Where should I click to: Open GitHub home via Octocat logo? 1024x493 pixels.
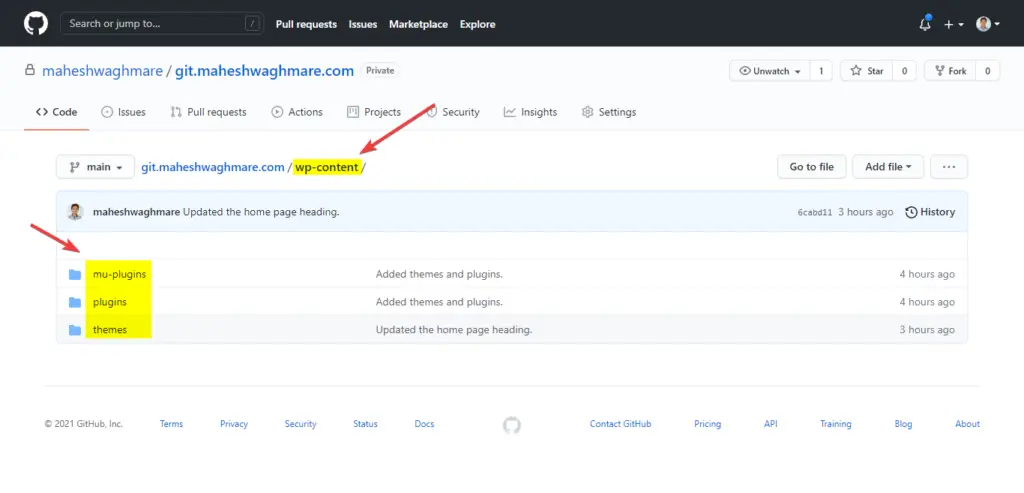coord(36,24)
